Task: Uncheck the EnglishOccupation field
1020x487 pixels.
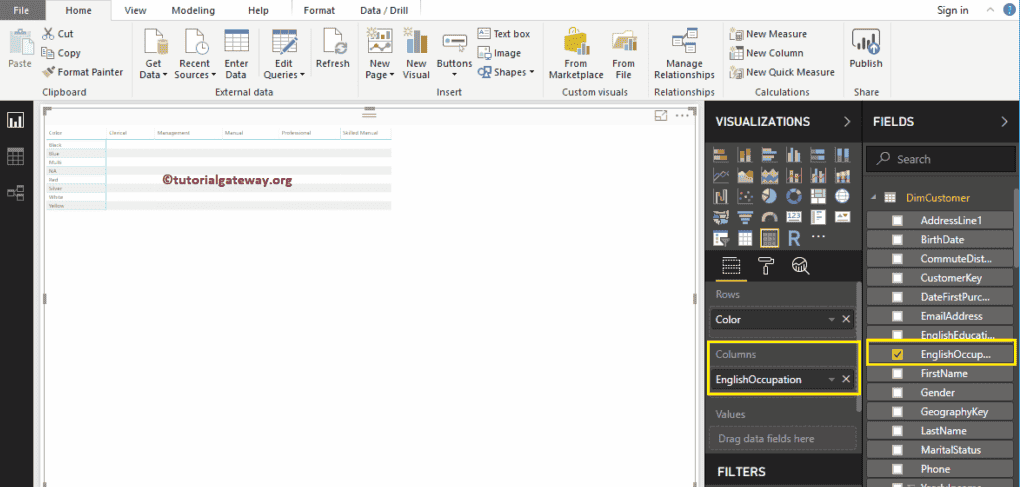Action: point(897,354)
